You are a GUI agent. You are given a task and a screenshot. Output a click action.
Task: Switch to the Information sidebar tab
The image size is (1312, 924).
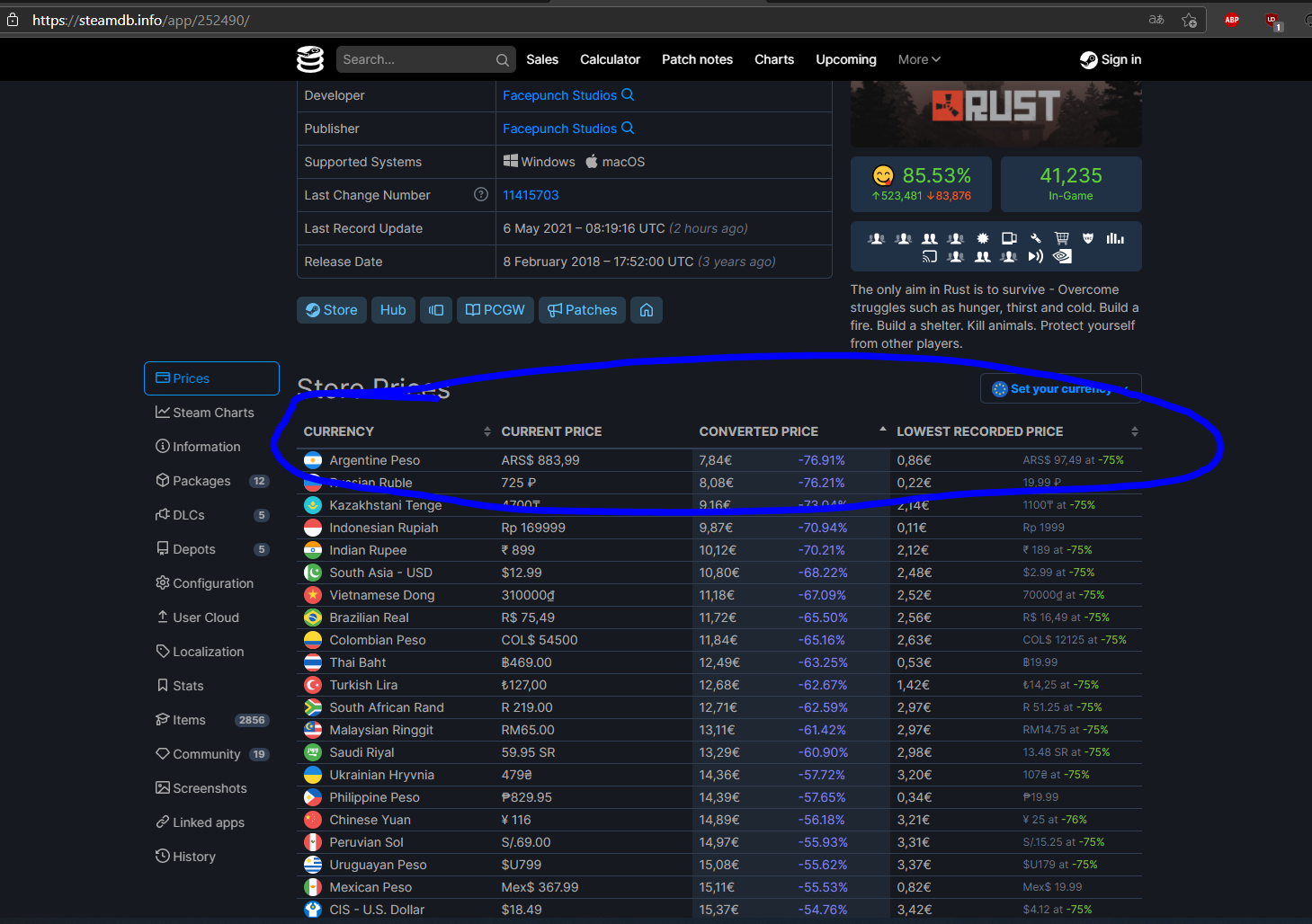pyautogui.click(x=211, y=447)
